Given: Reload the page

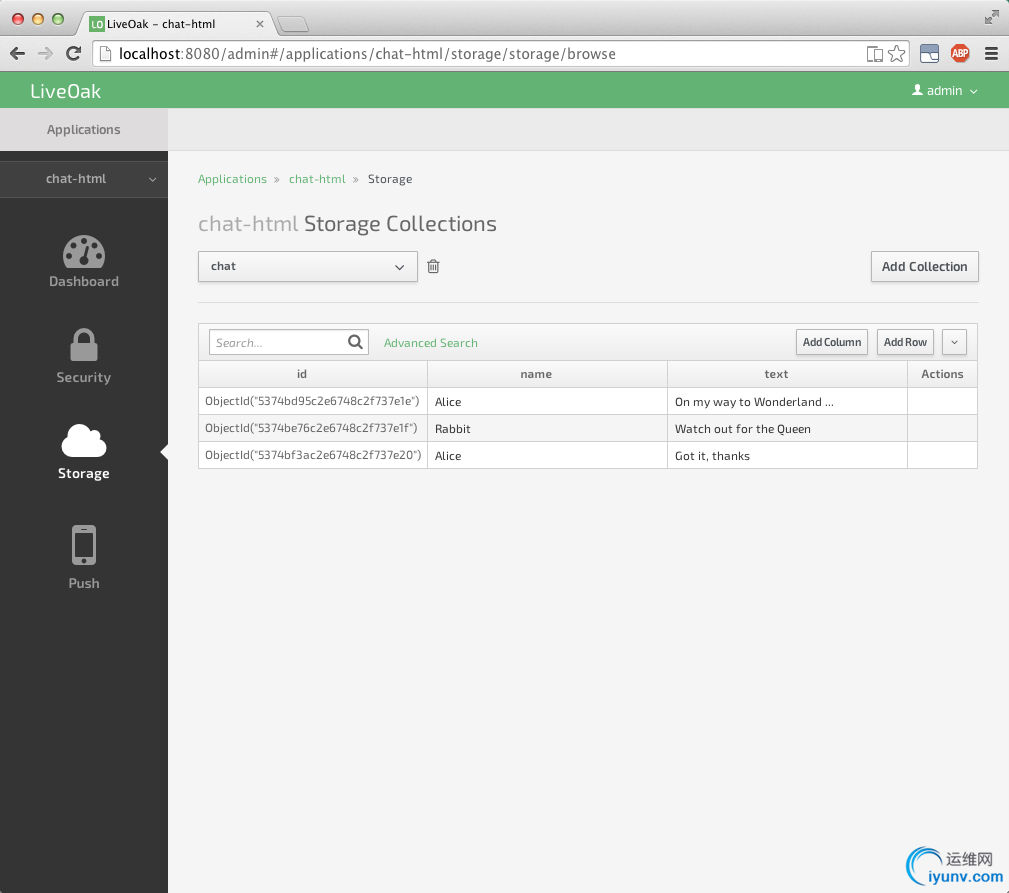Looking at the screenshot, I should 73,53.
